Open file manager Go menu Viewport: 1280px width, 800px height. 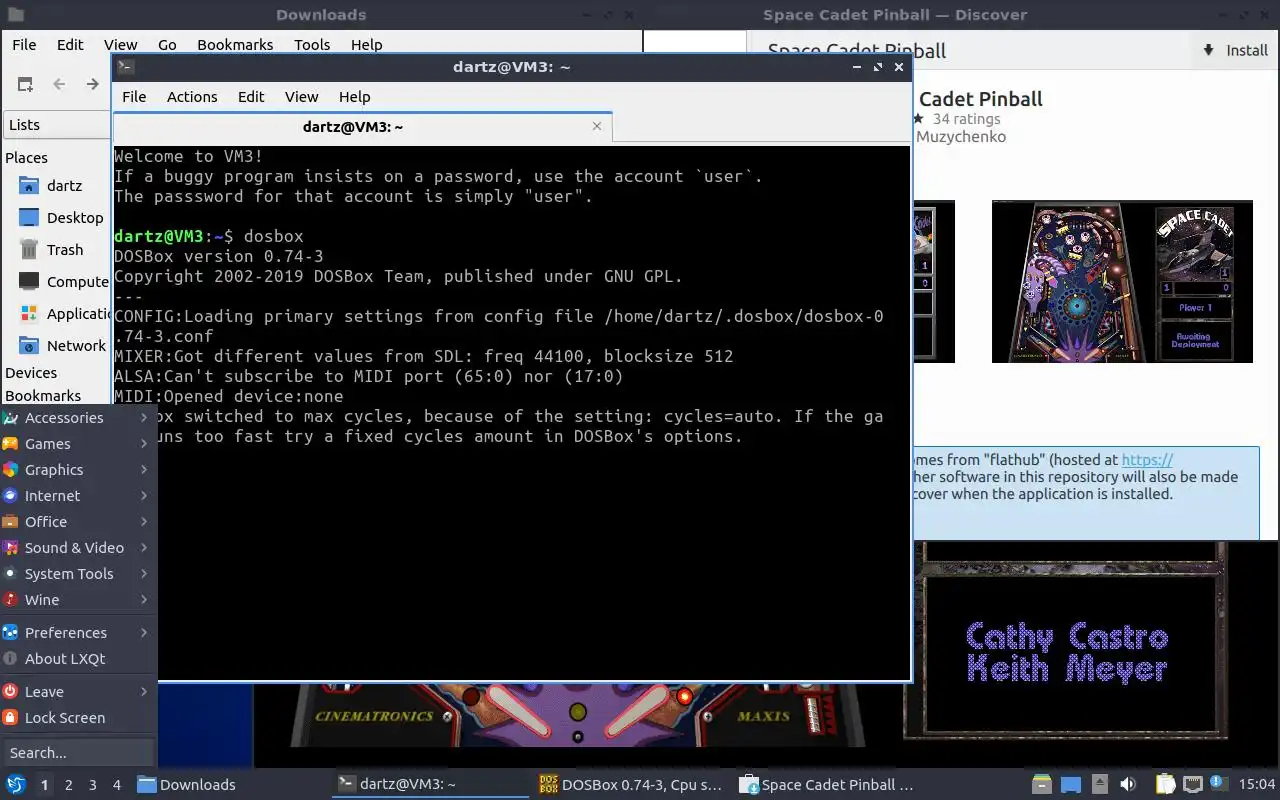pos(167,45)
